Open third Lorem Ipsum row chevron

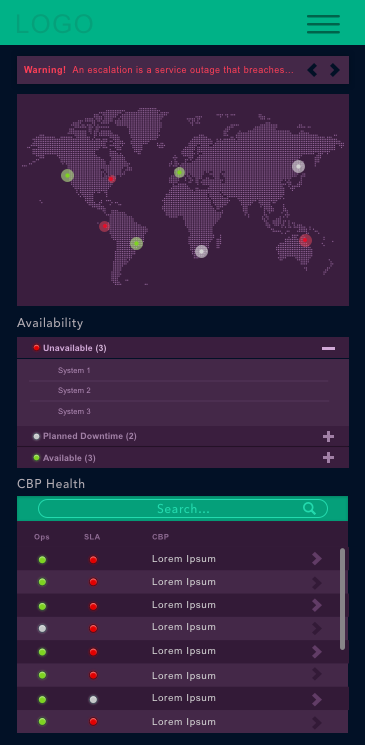[x=317, y=605]
